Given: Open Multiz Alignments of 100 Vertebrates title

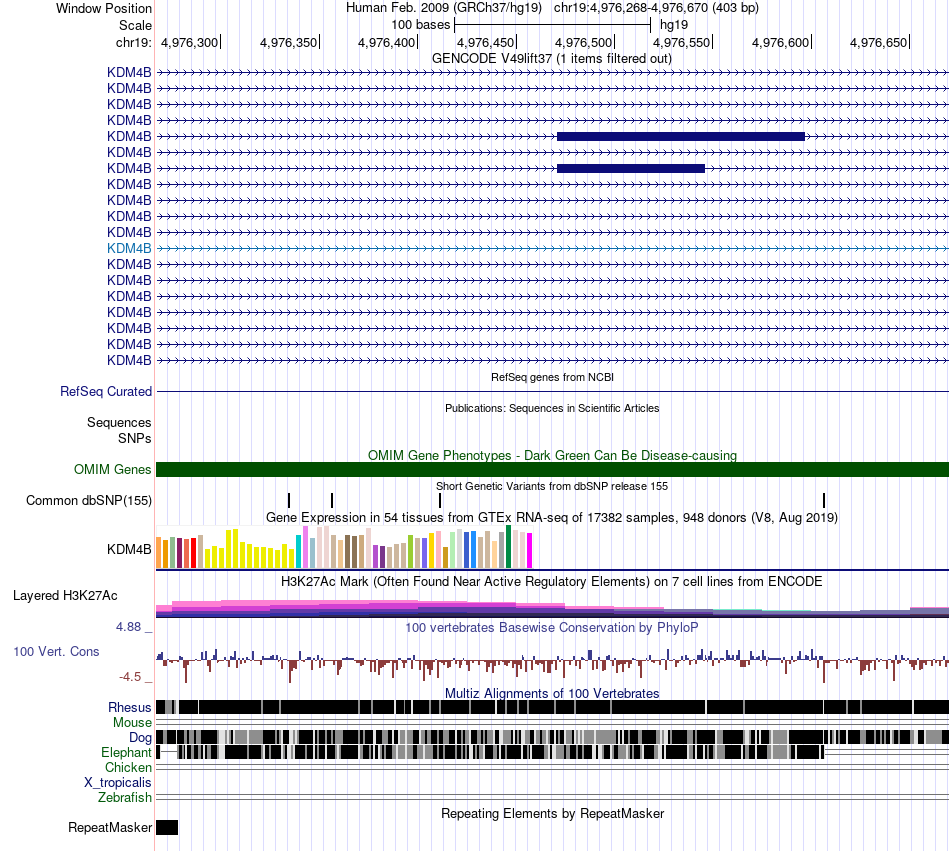Looking at the screenshot, I should (x=552, y=694).
